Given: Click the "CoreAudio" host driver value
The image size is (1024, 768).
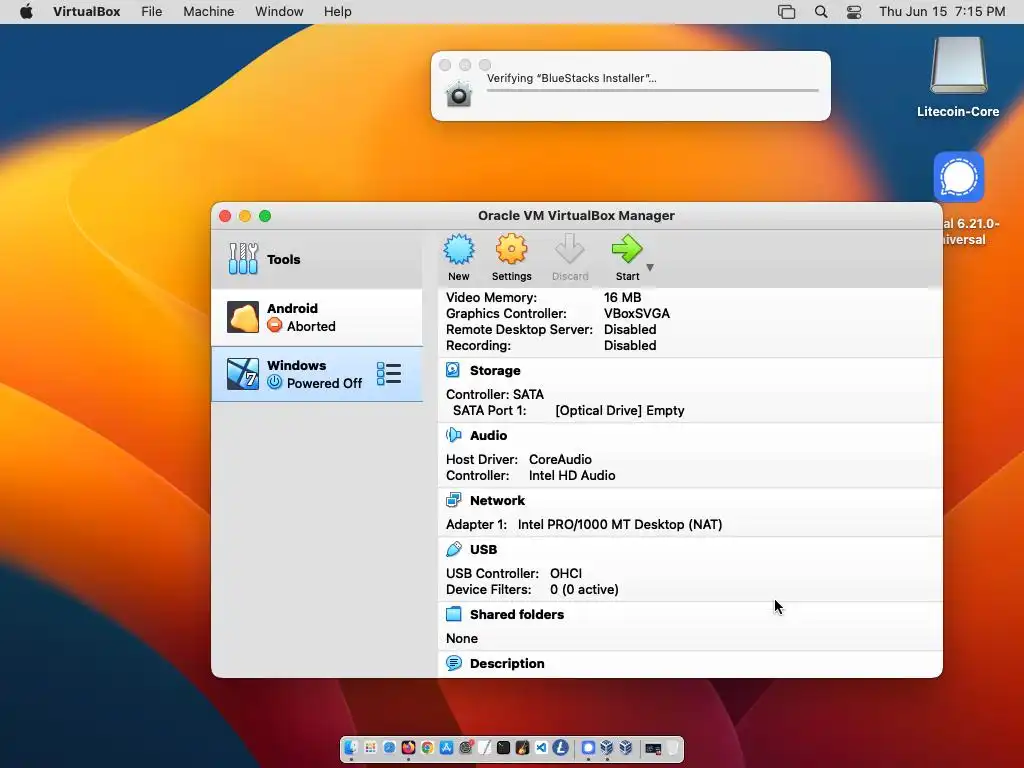Looking at the screenshot, I should (x=560, y=459).
